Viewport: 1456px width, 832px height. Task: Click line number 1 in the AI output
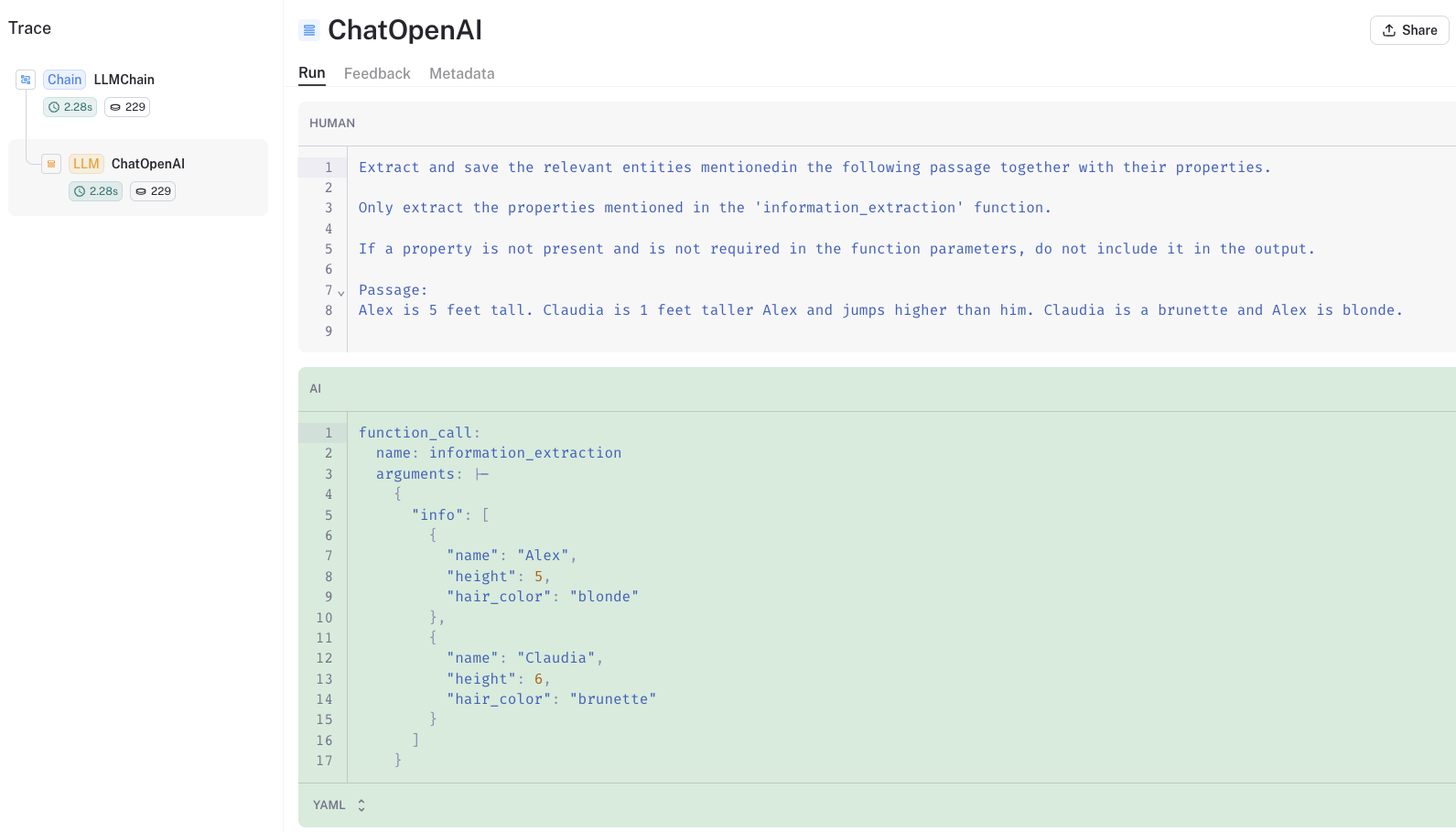(x=329, y=433)
